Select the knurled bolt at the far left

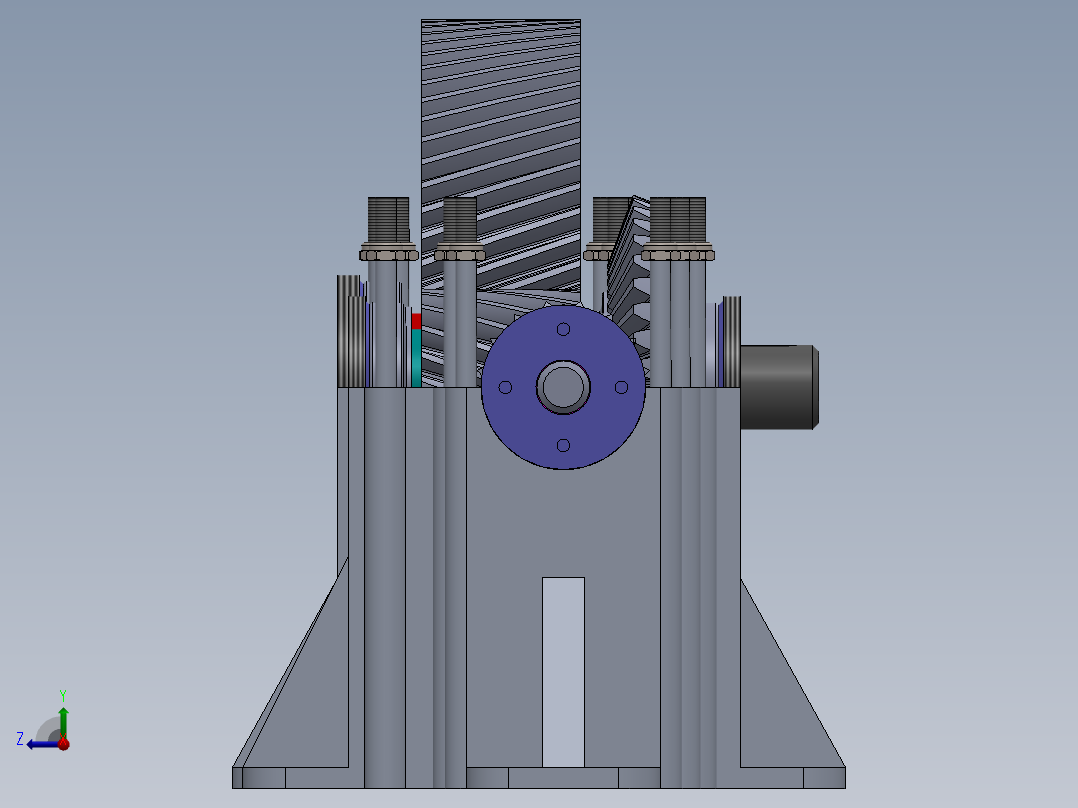coord(388,218)
